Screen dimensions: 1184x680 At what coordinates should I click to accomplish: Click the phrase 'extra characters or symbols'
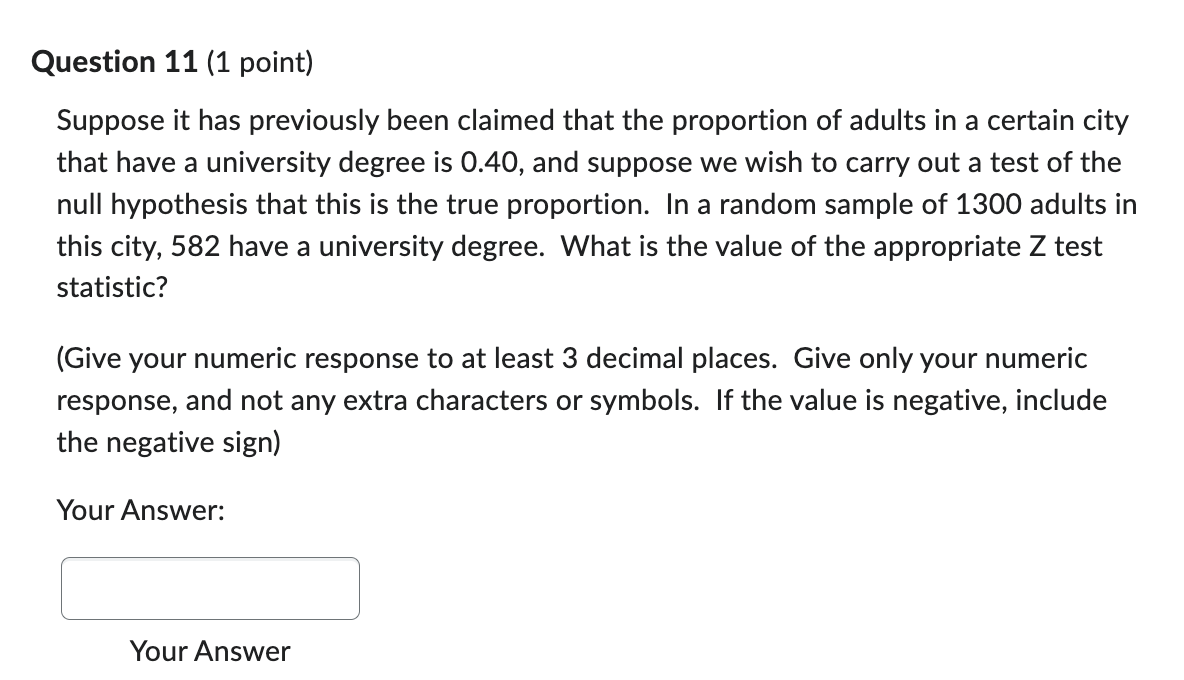pos(521,401)
